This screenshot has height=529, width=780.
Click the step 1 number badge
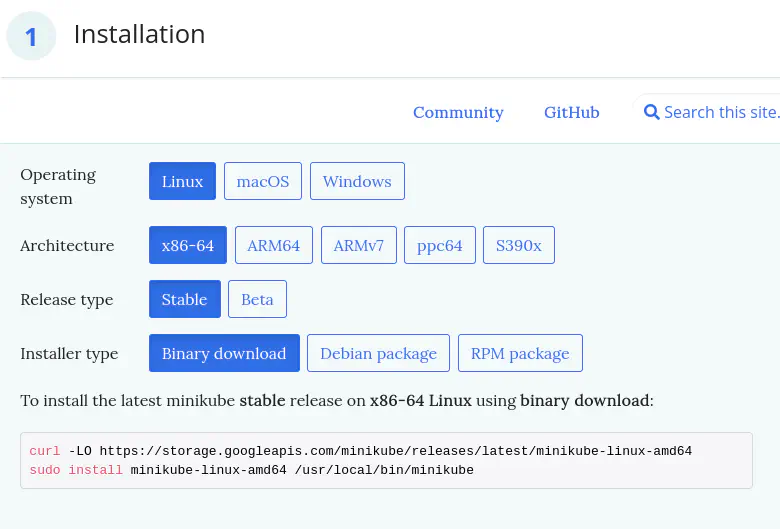tap(31, 36)
